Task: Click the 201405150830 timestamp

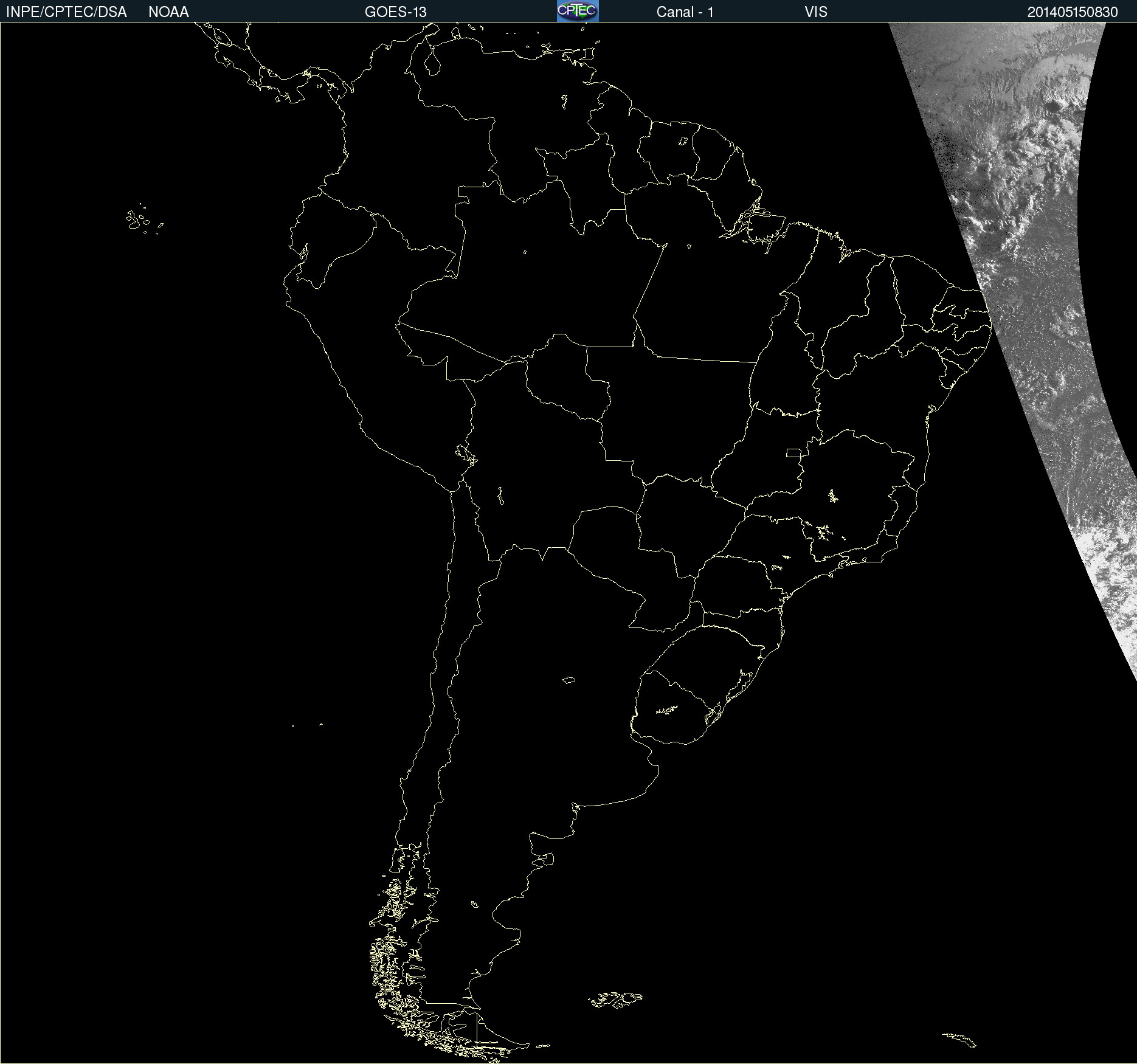Action: pos(1073,12)
